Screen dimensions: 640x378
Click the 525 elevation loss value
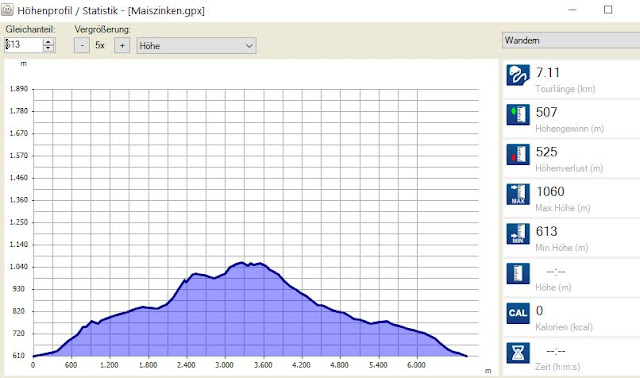[x=547, y=152]
